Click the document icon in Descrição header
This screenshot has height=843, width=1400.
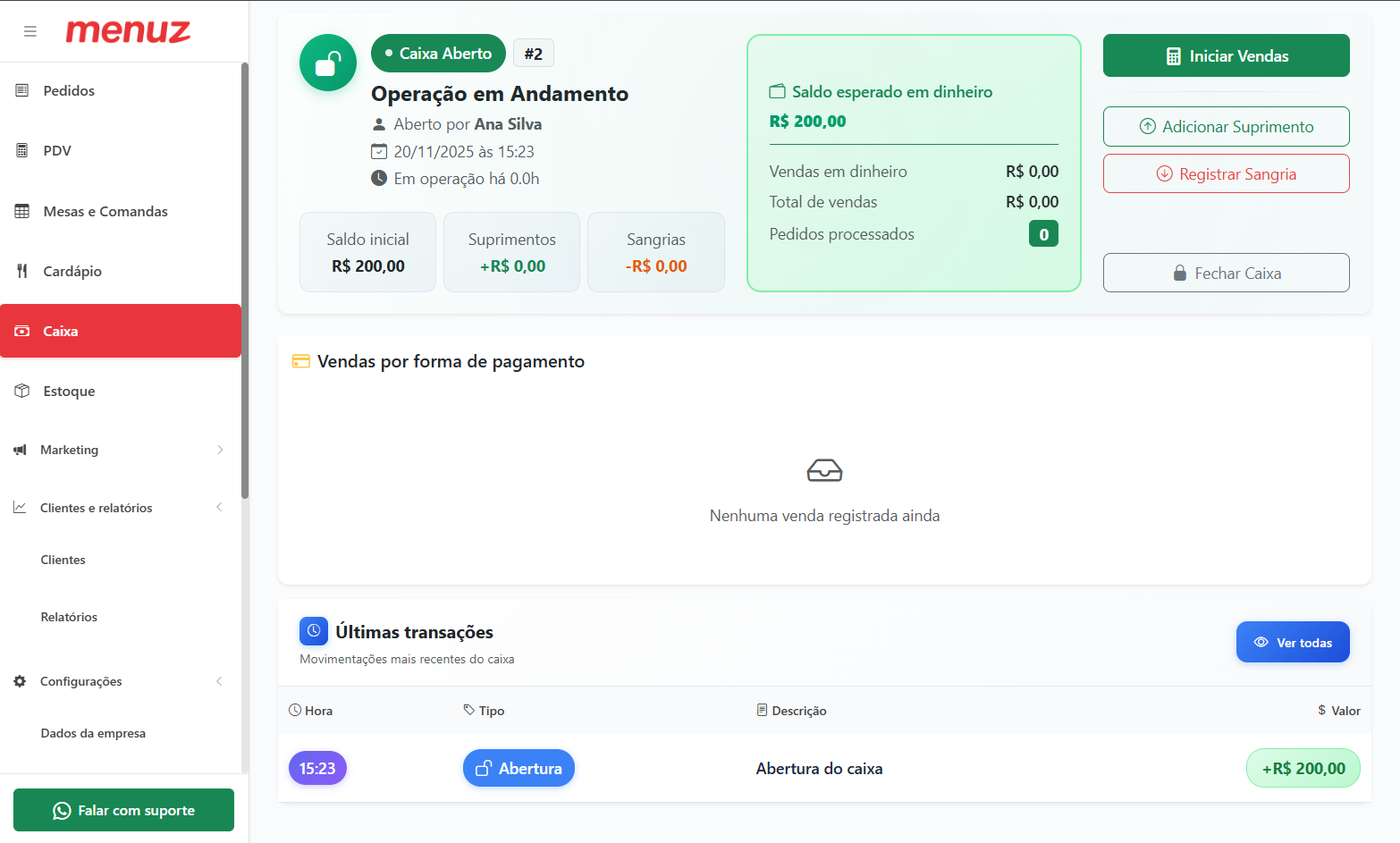(762, 710)
